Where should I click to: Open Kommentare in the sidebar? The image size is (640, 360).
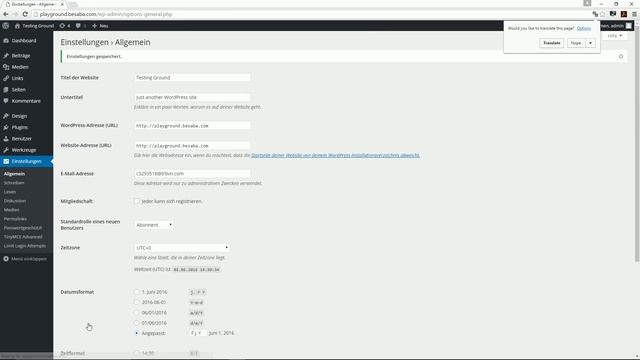coord(27,101)
